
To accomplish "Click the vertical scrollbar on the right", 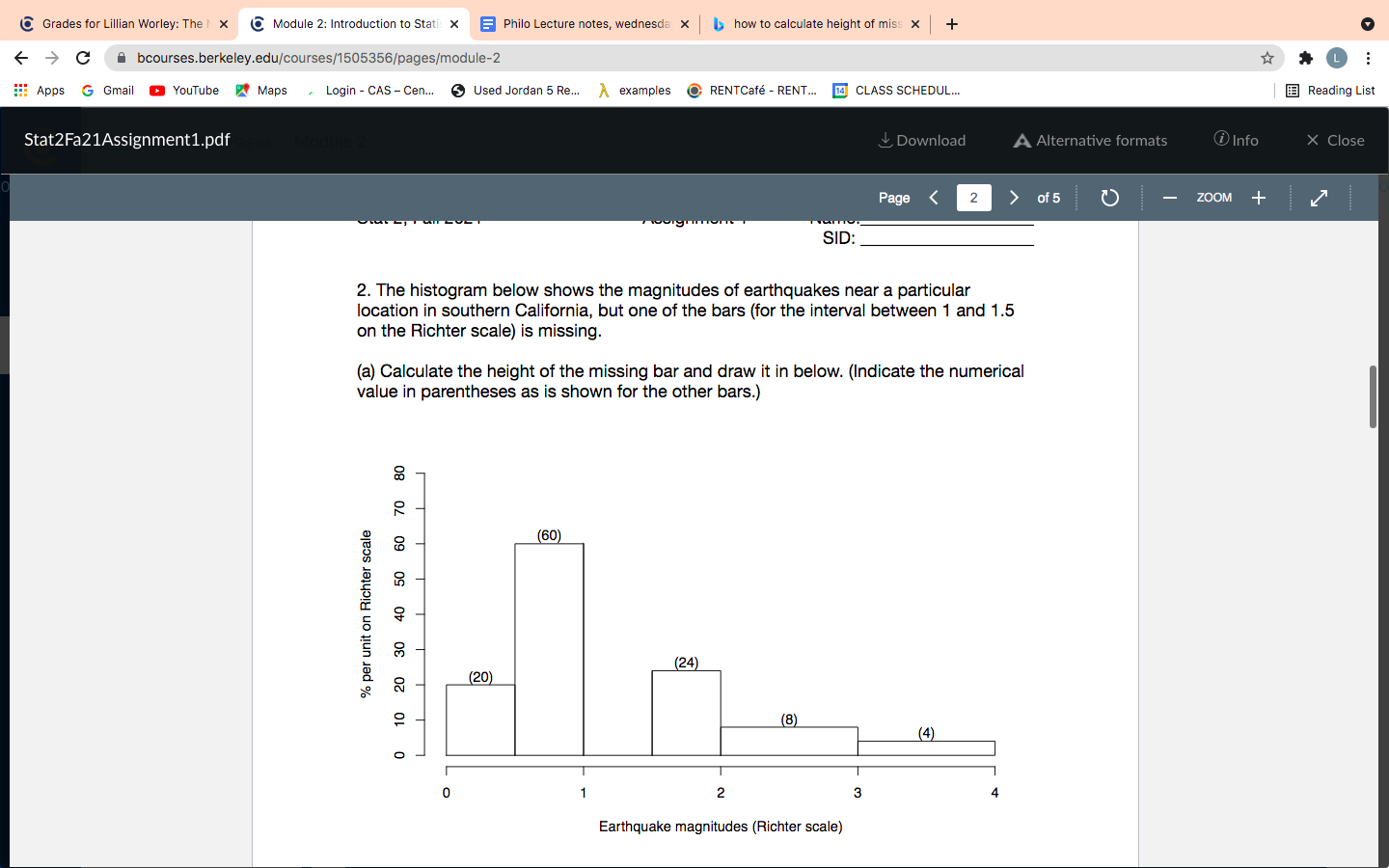I will (x=1371, y=395).
